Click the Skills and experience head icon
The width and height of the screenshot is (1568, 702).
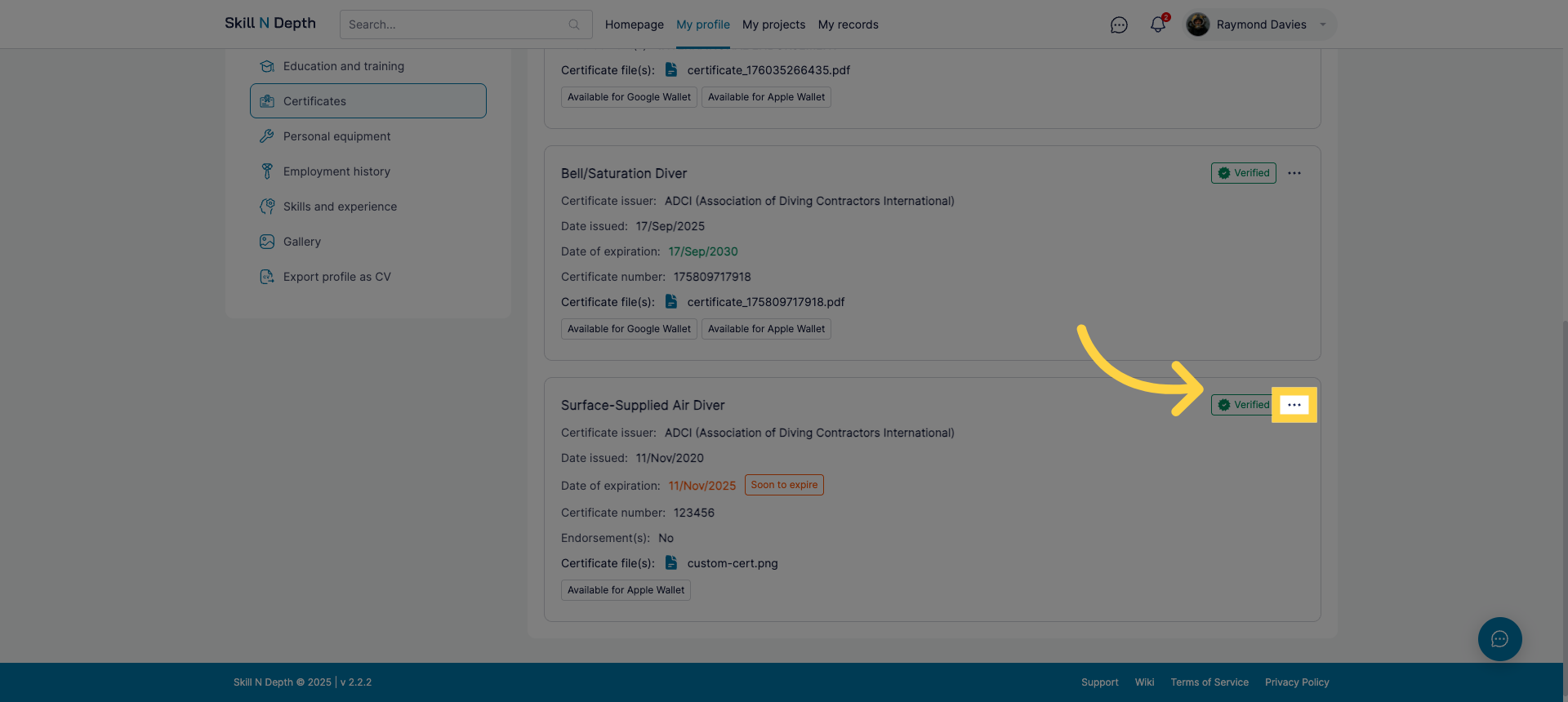click(267, 207)
